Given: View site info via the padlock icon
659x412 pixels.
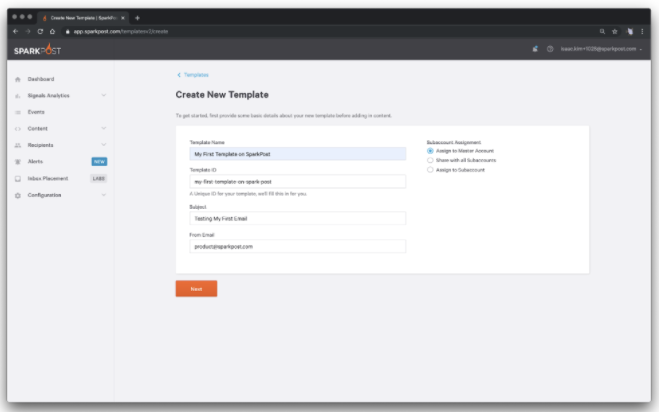Looking at the screenshot, I should point(67,32).
